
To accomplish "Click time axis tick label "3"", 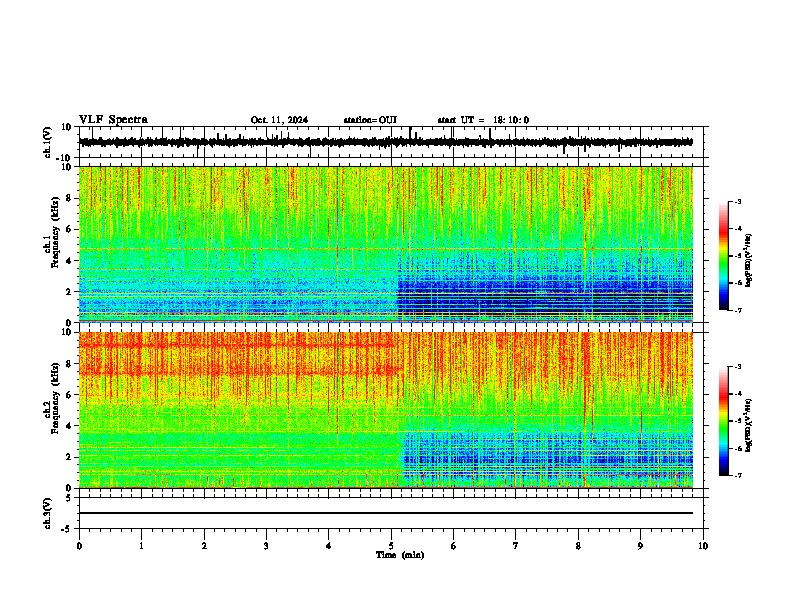I will point(266,546).
